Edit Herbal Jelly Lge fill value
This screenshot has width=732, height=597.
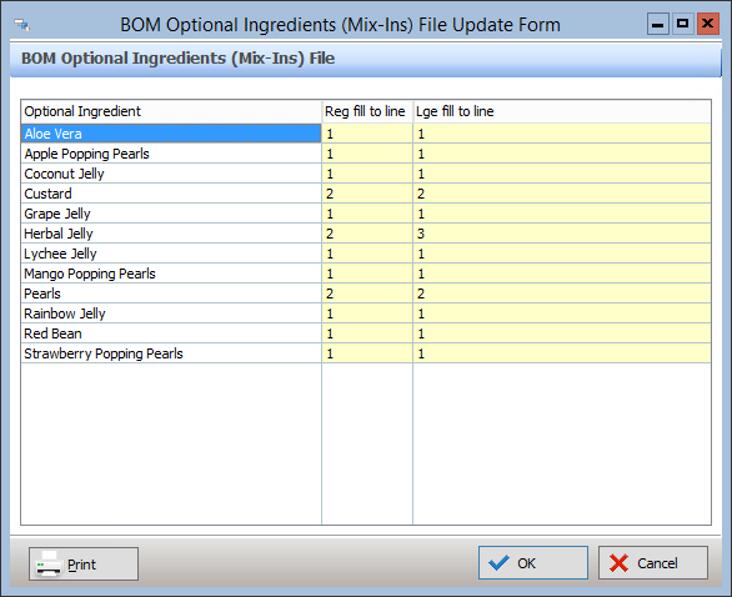pyautogui.click(x=560, y=233)
